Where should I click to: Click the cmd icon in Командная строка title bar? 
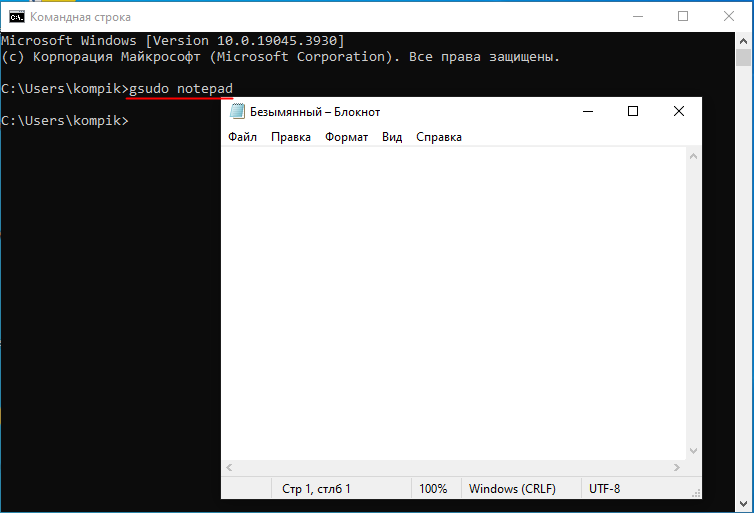(x=17, y=17)
